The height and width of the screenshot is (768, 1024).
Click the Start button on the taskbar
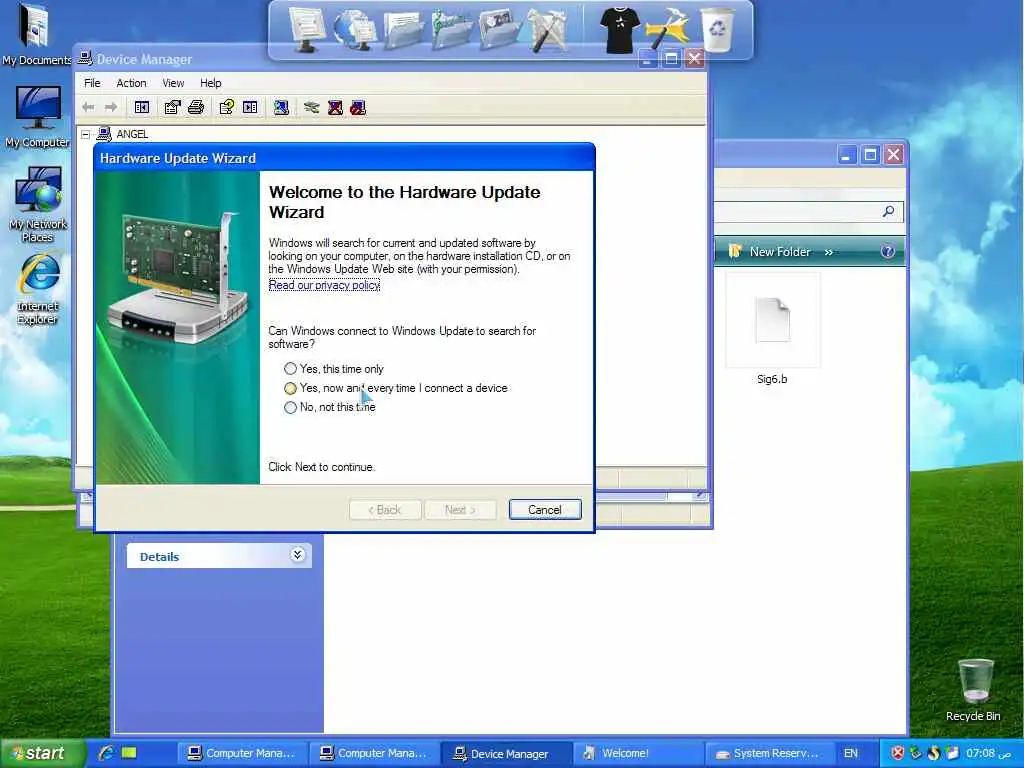coord(43,753)
